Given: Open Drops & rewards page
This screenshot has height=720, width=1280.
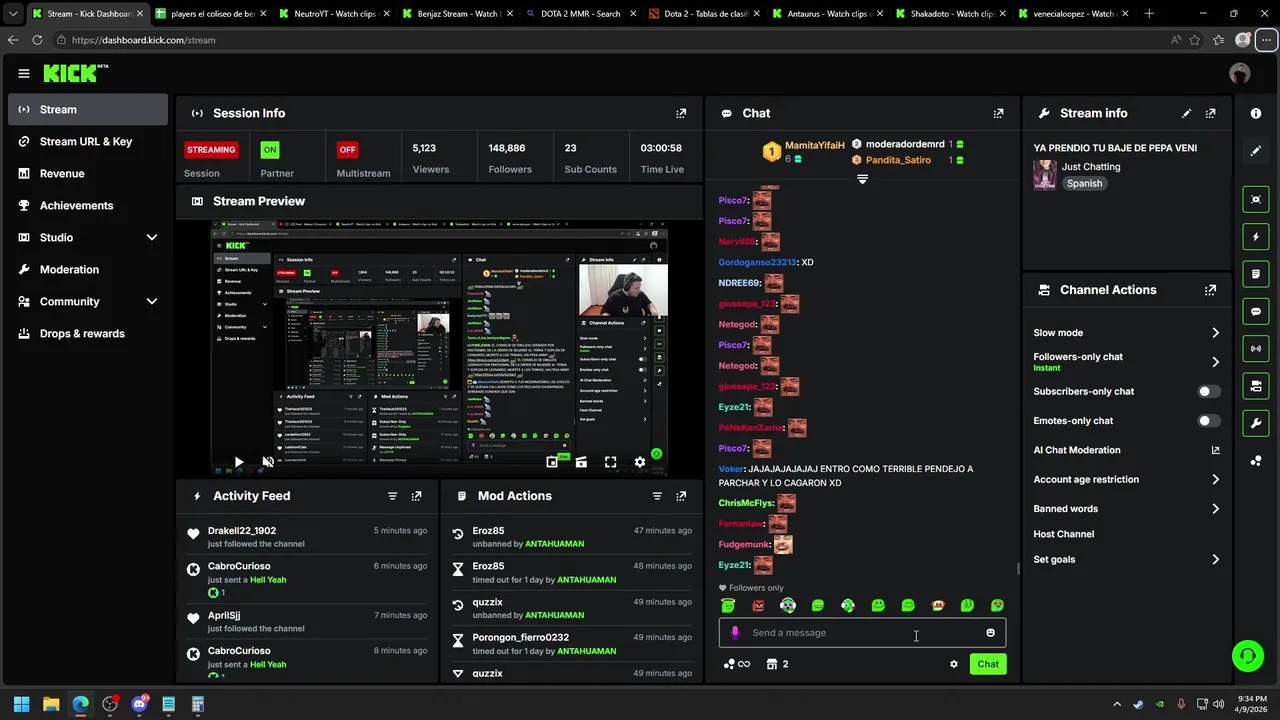Looking at the screenshot, I should tap(88, 333).
